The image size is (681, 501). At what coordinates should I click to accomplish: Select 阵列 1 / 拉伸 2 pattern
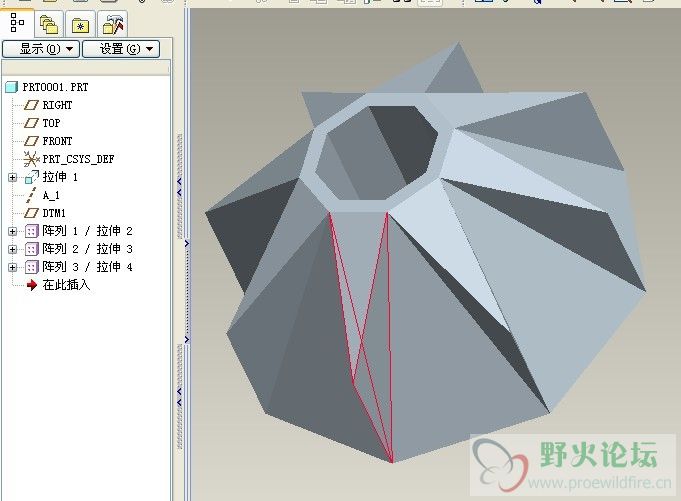[87, 231]
